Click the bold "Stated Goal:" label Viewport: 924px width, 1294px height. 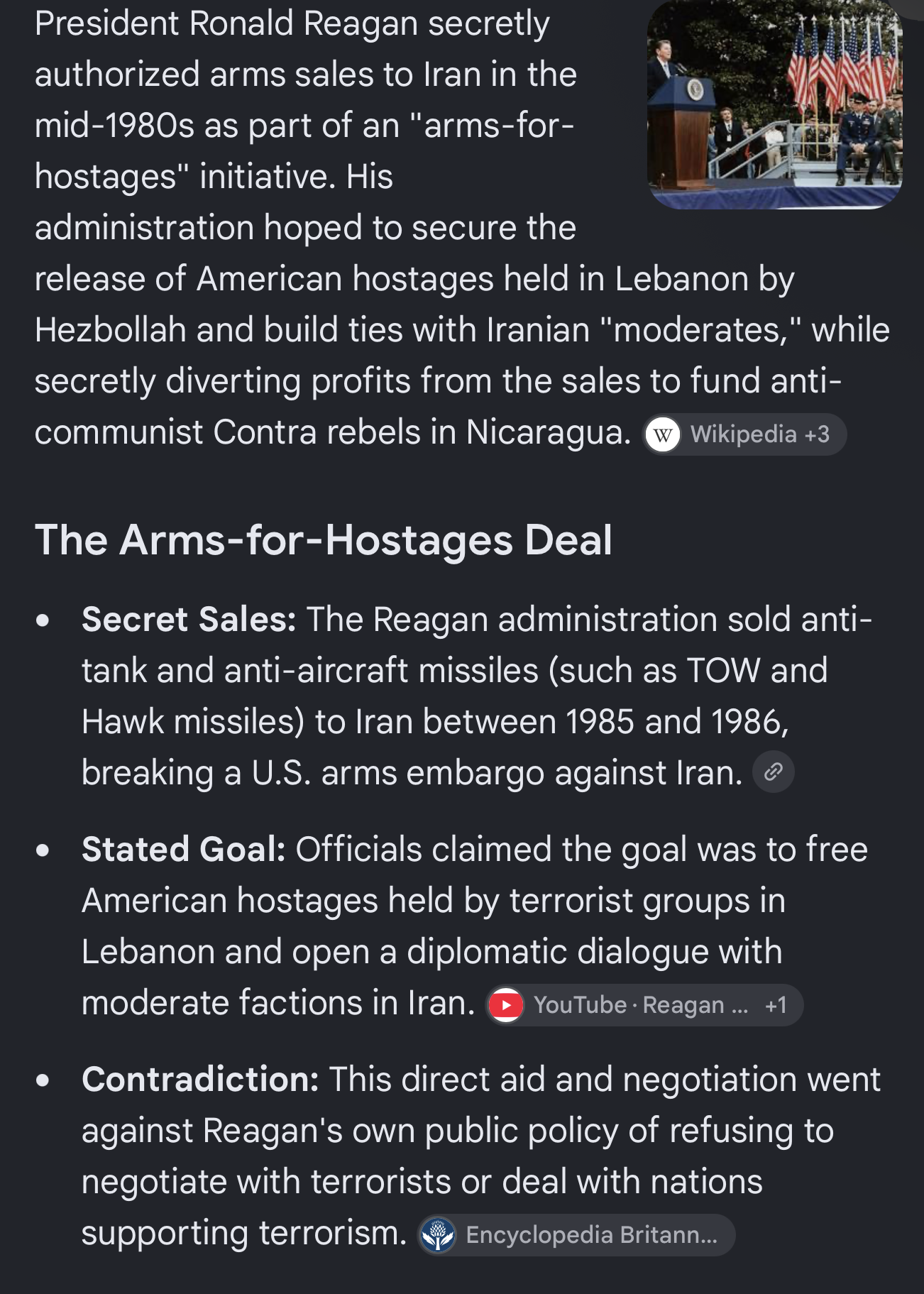click(184, 850)
